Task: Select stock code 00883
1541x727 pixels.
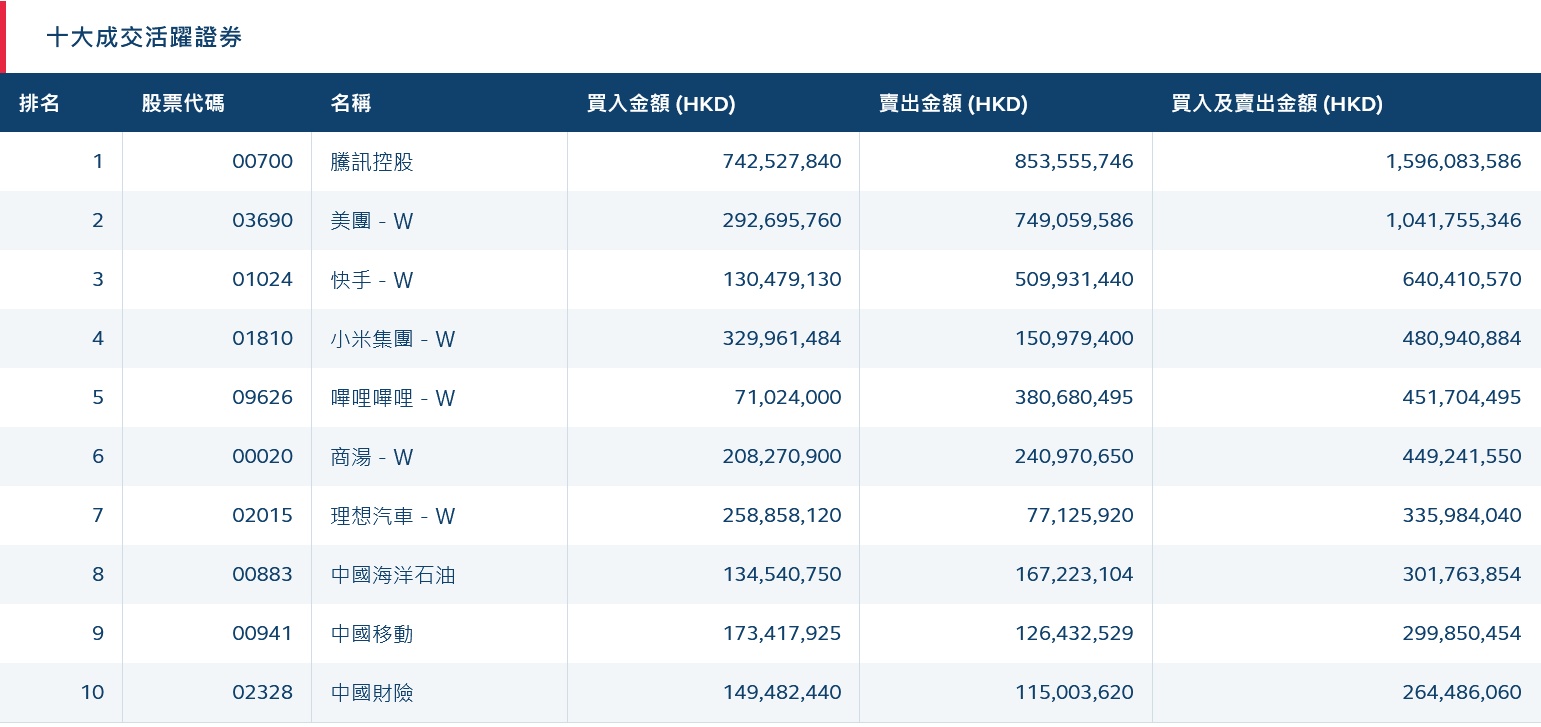Action: [x=262, y=575]
